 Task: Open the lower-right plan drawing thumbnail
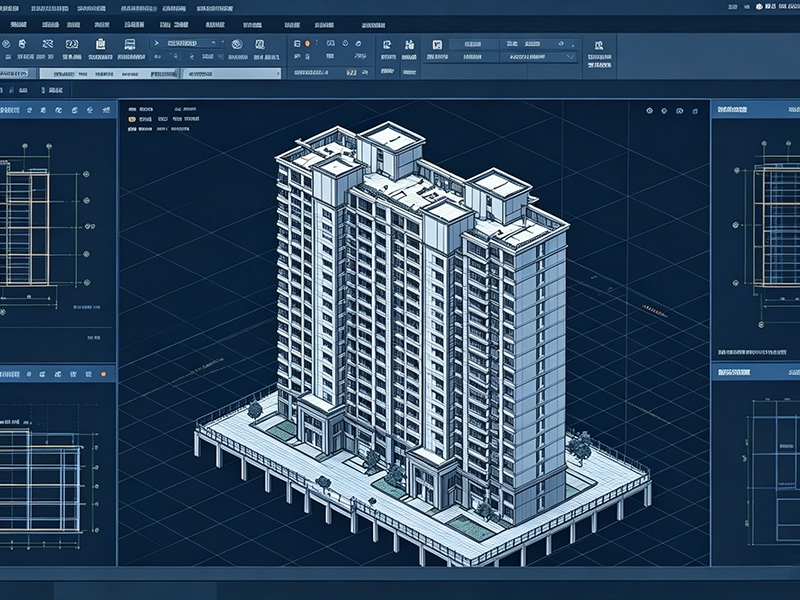pos(773,472)
